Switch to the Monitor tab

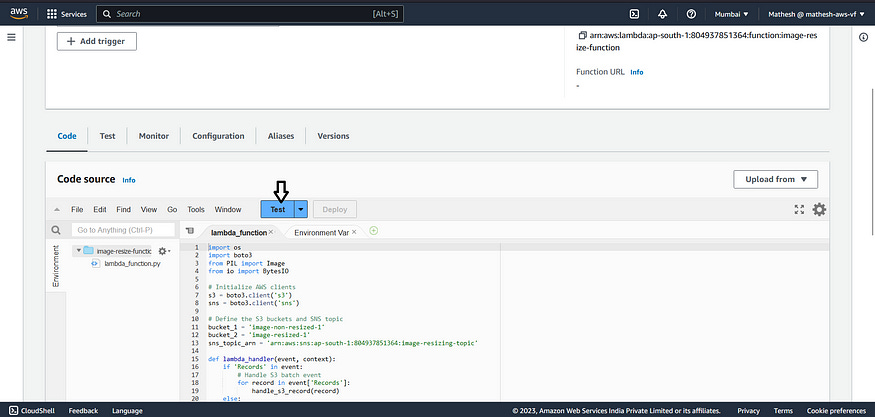pos(153,136)
